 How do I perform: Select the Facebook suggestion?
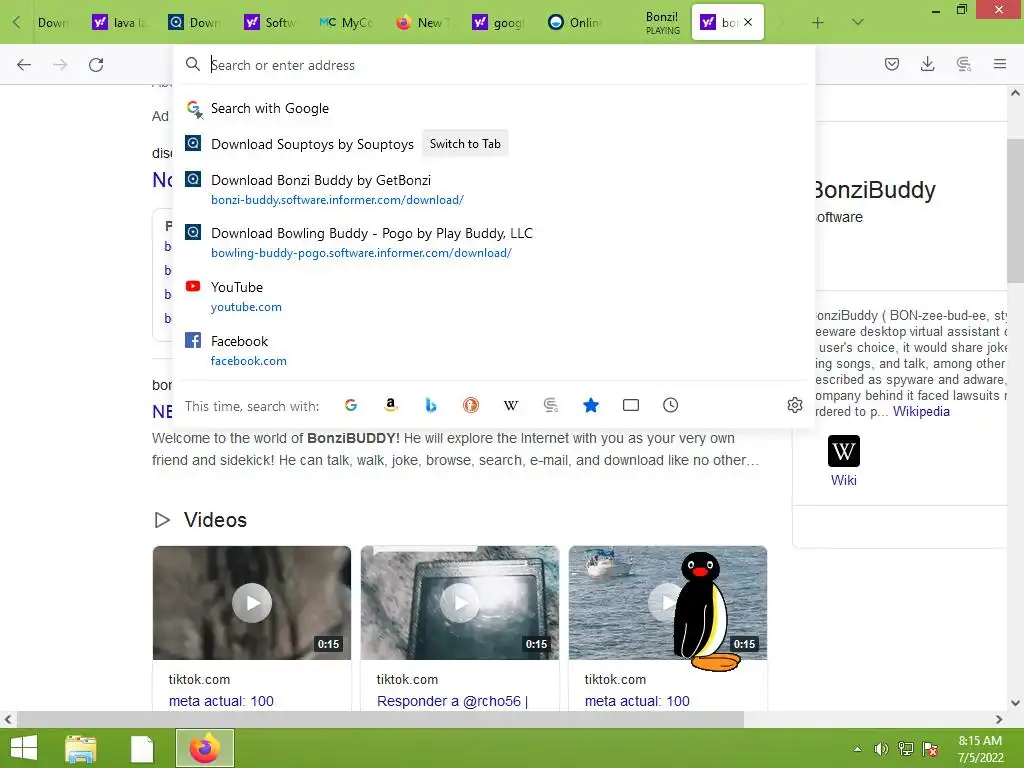click(494, 351)
